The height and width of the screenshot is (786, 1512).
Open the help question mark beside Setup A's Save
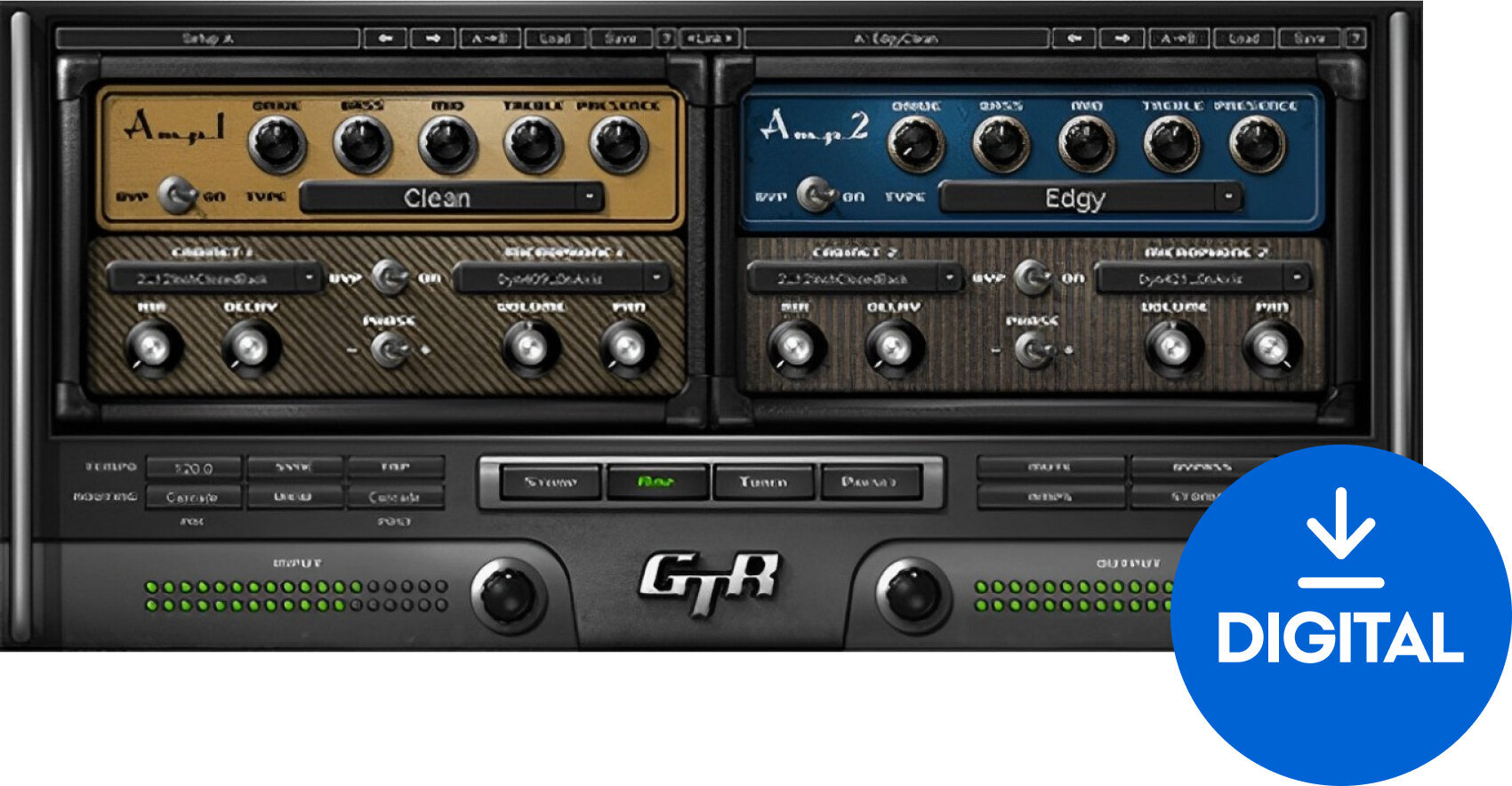(x=666, y=38)
